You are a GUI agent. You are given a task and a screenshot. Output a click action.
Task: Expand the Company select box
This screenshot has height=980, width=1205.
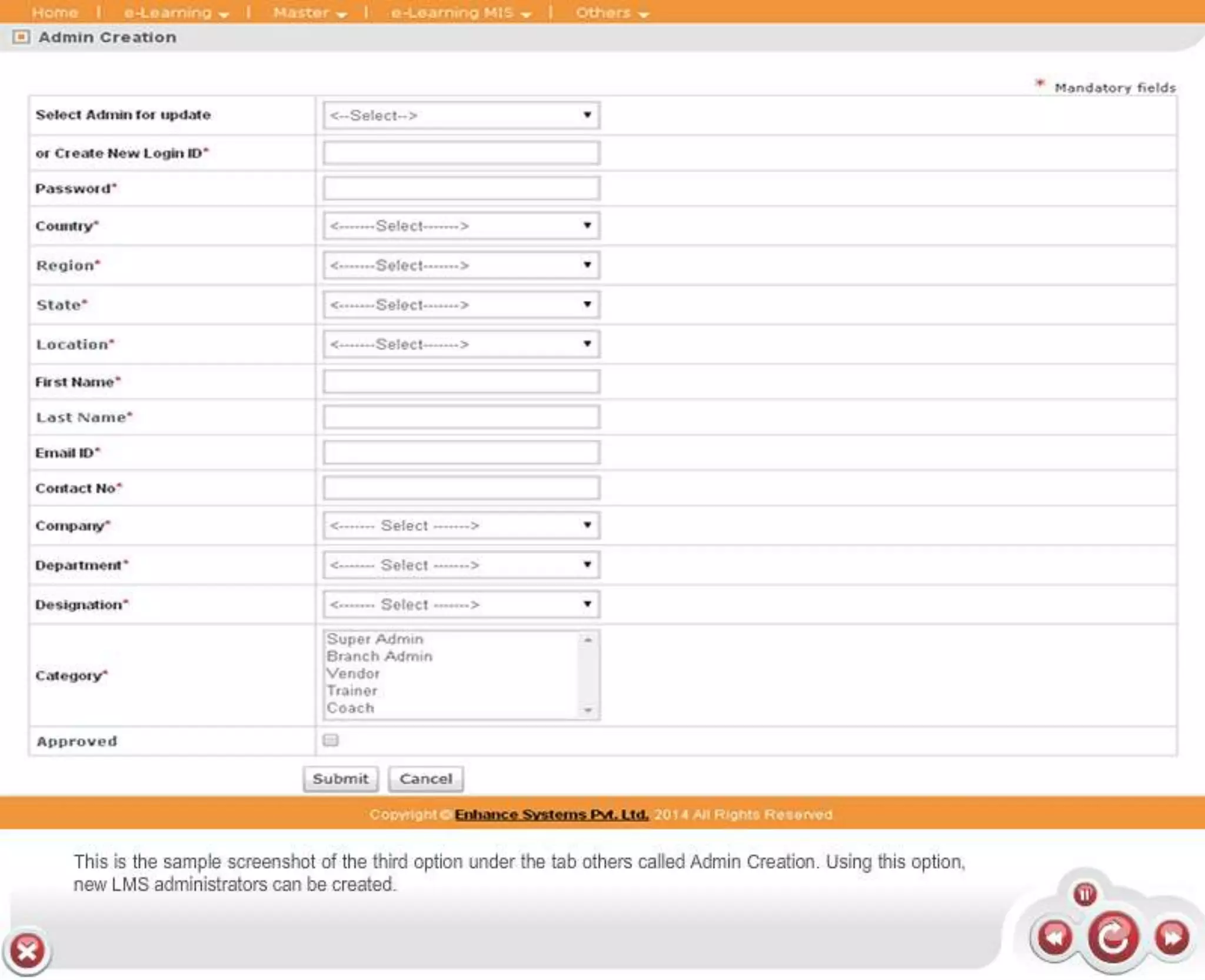(461, 526)
